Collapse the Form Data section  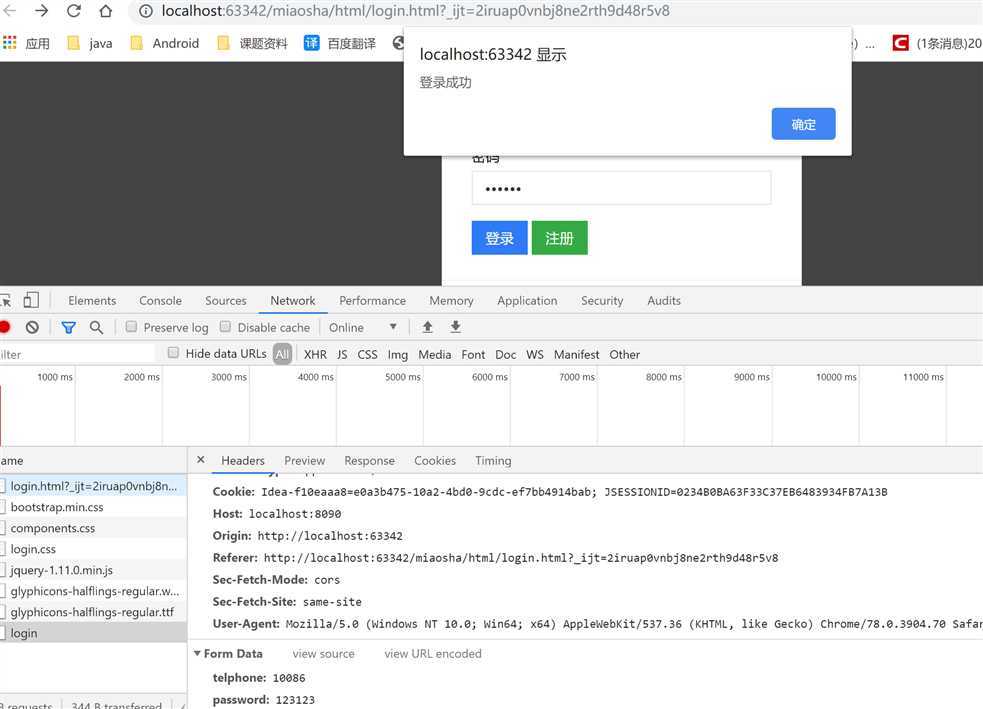pyautogui.click(x=197, y=653)
